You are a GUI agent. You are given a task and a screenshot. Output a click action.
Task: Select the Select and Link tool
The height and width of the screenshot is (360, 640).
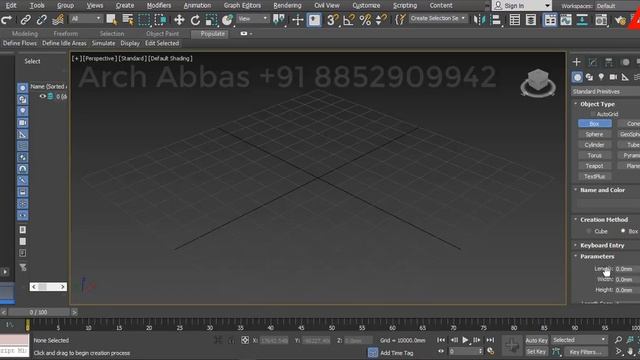[25, 20]
